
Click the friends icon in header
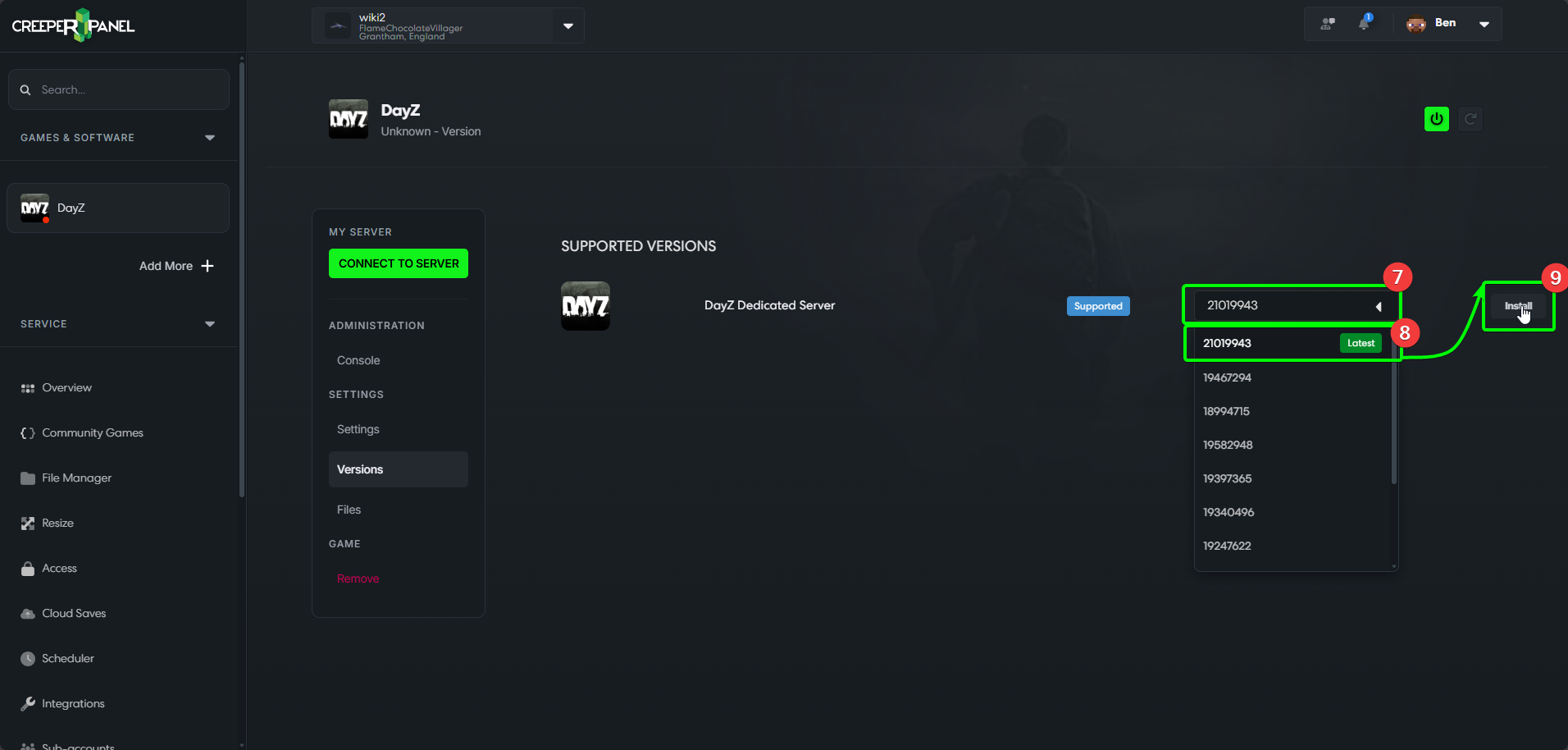pos(1328,24)
